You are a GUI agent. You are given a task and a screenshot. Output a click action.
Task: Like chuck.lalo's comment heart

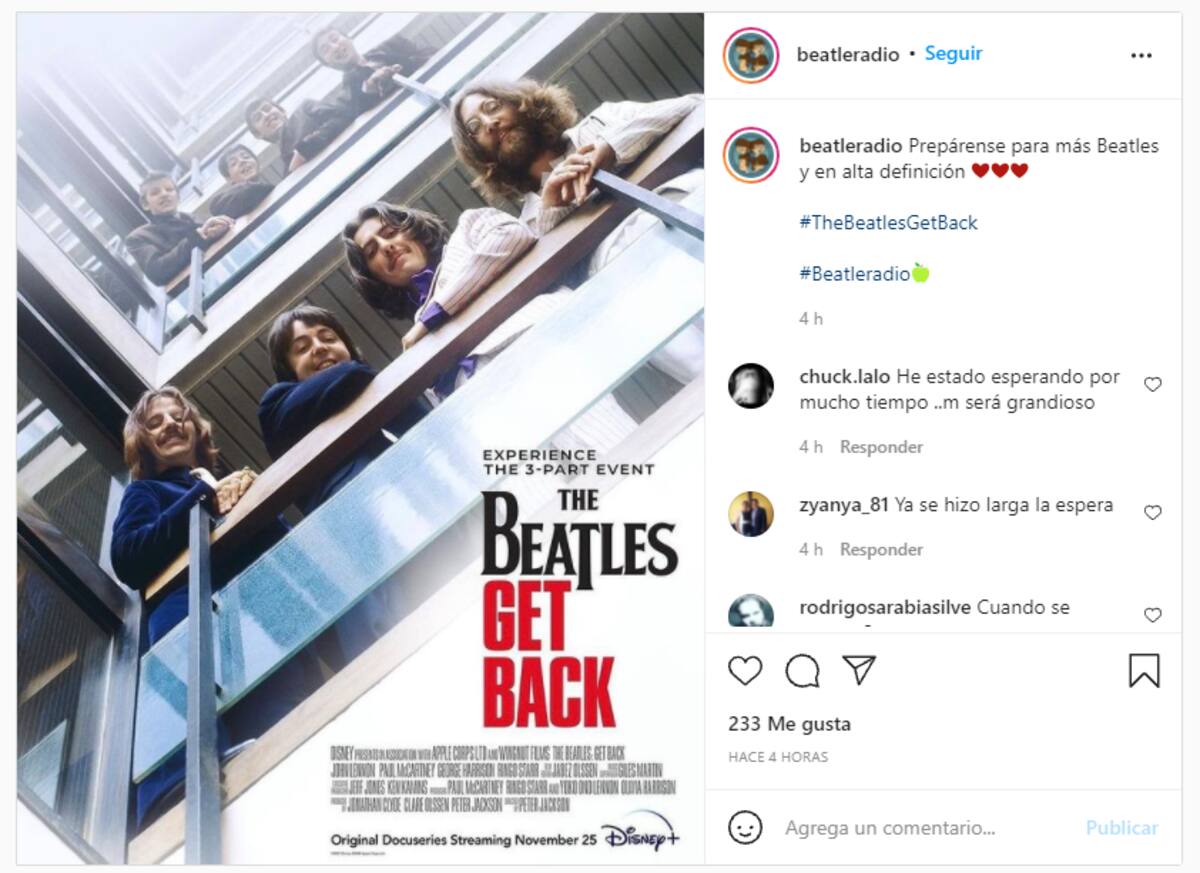pyautogui.click(x=1152, y=384)
